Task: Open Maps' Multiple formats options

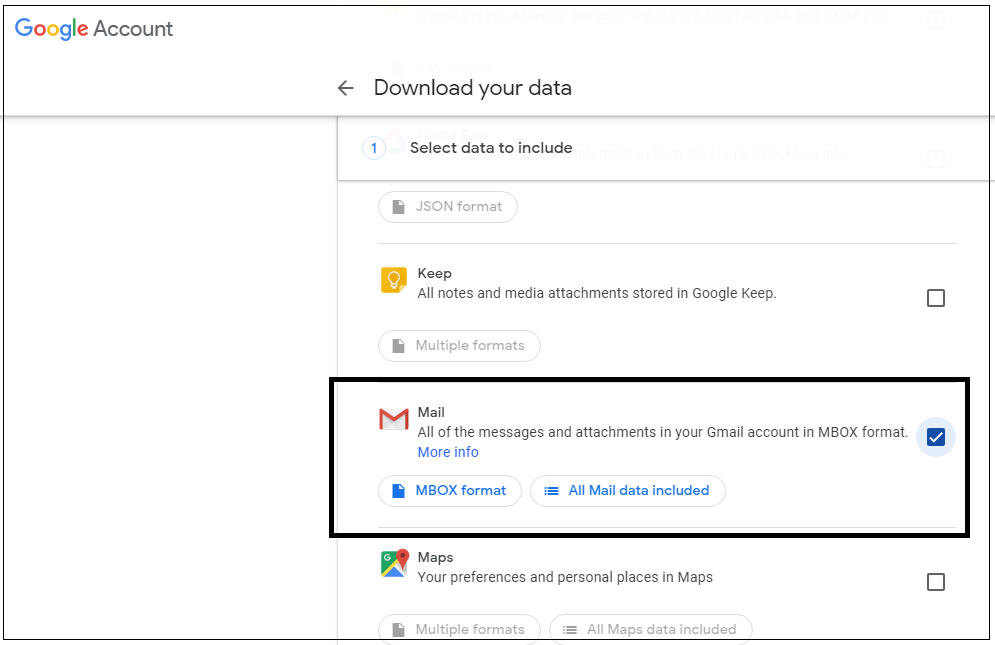Action: tap(459, 629)
